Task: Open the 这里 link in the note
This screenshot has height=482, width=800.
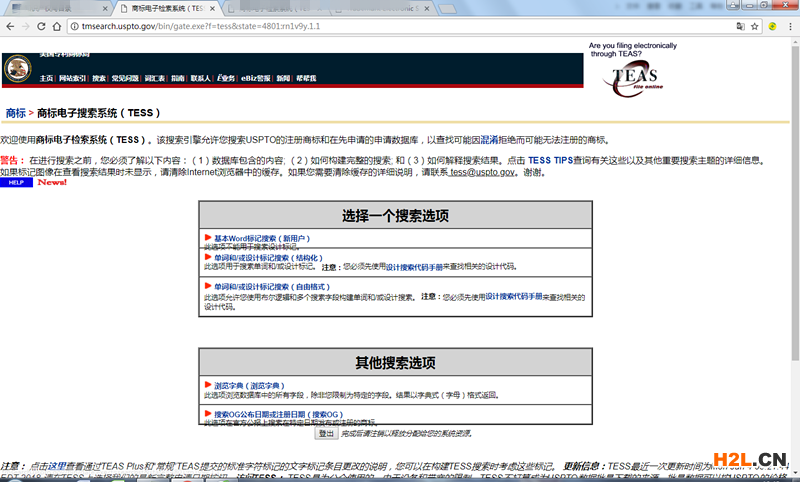Action: 57,466
